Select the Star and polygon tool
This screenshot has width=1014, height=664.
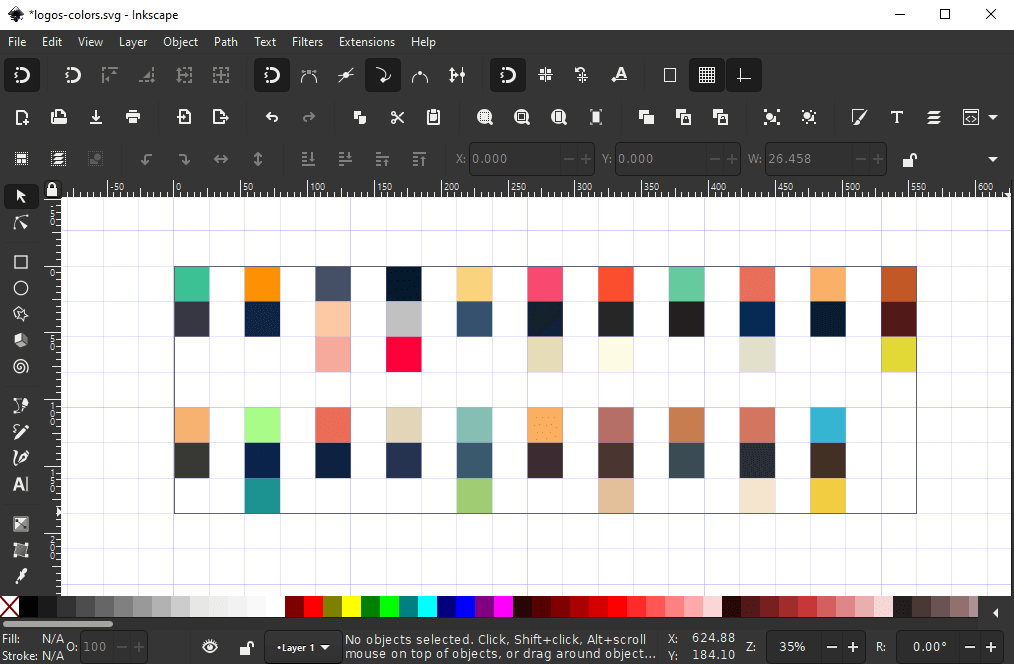(21, 314)
